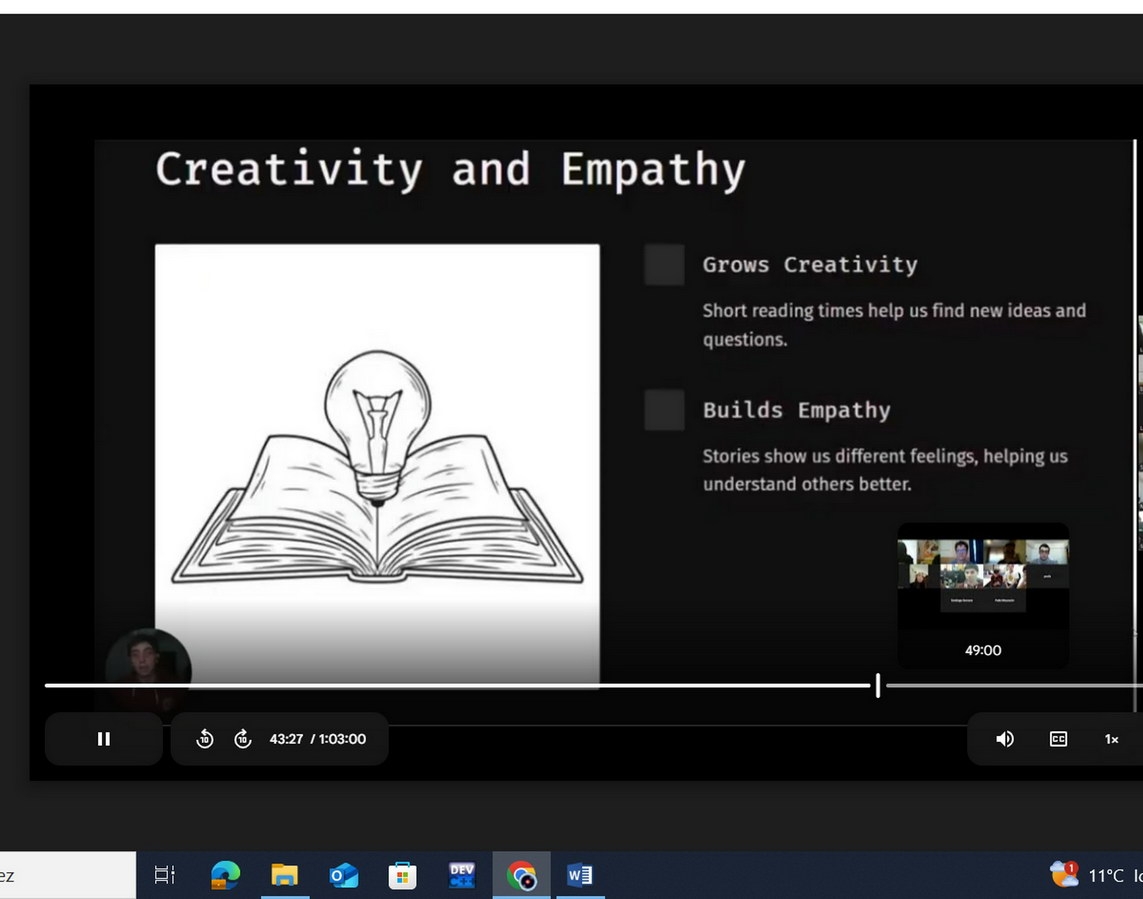Click the square beside Grows Creativity

664,265
